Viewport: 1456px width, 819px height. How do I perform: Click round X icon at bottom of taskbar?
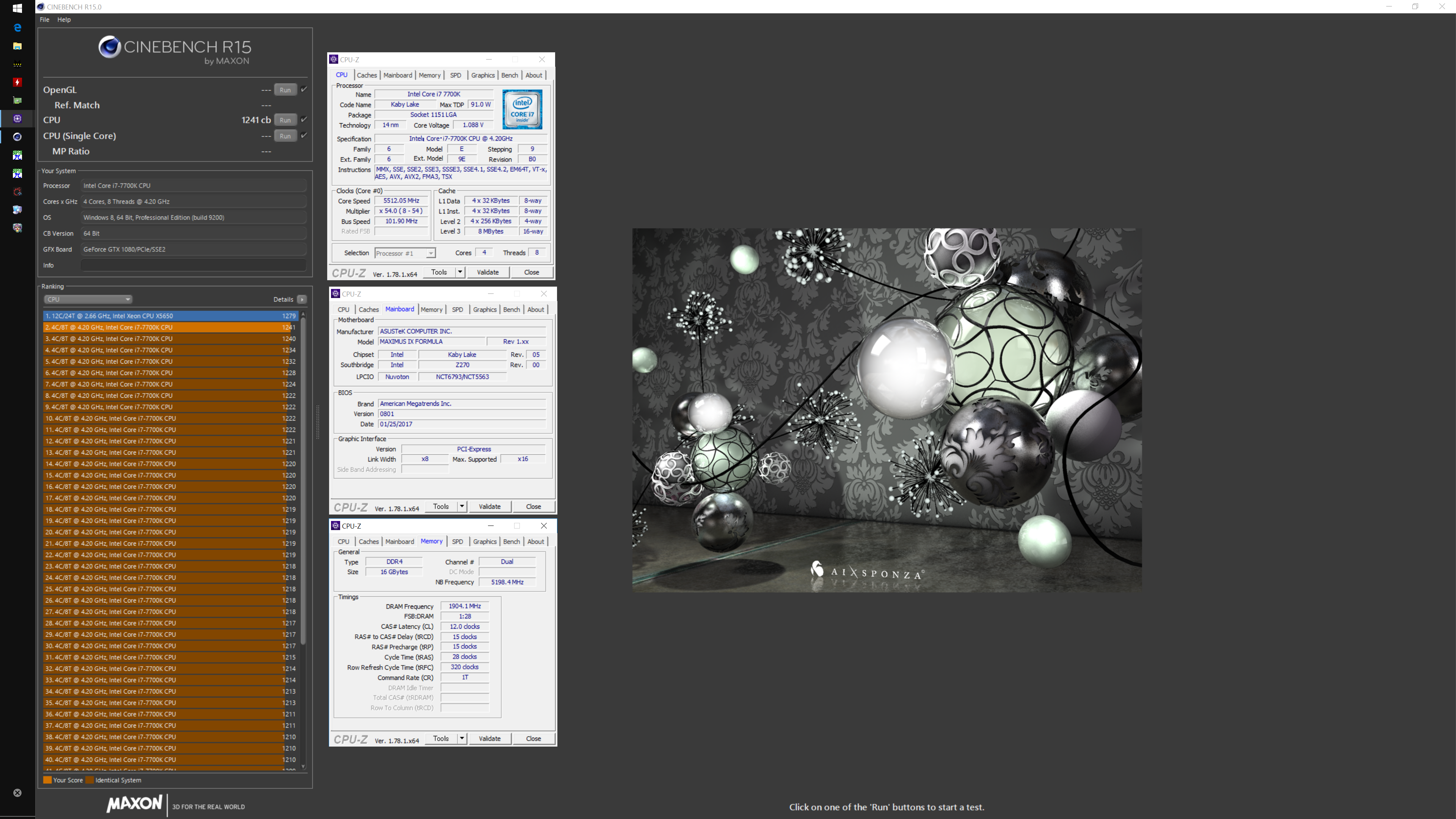17,793
